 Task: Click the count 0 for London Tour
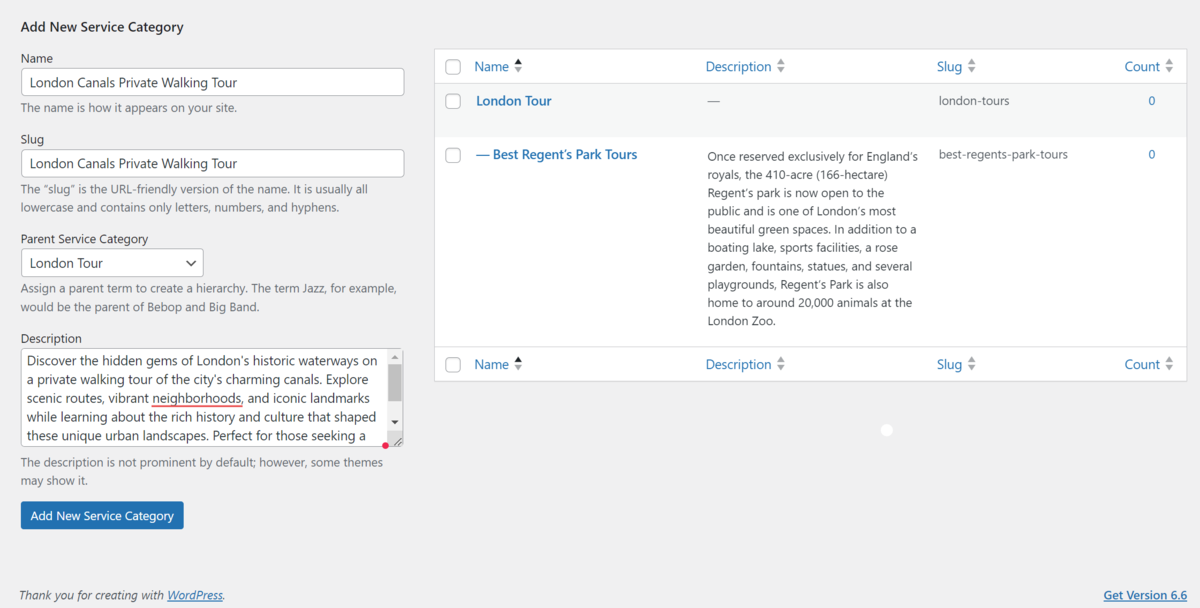click(1152, 101)
